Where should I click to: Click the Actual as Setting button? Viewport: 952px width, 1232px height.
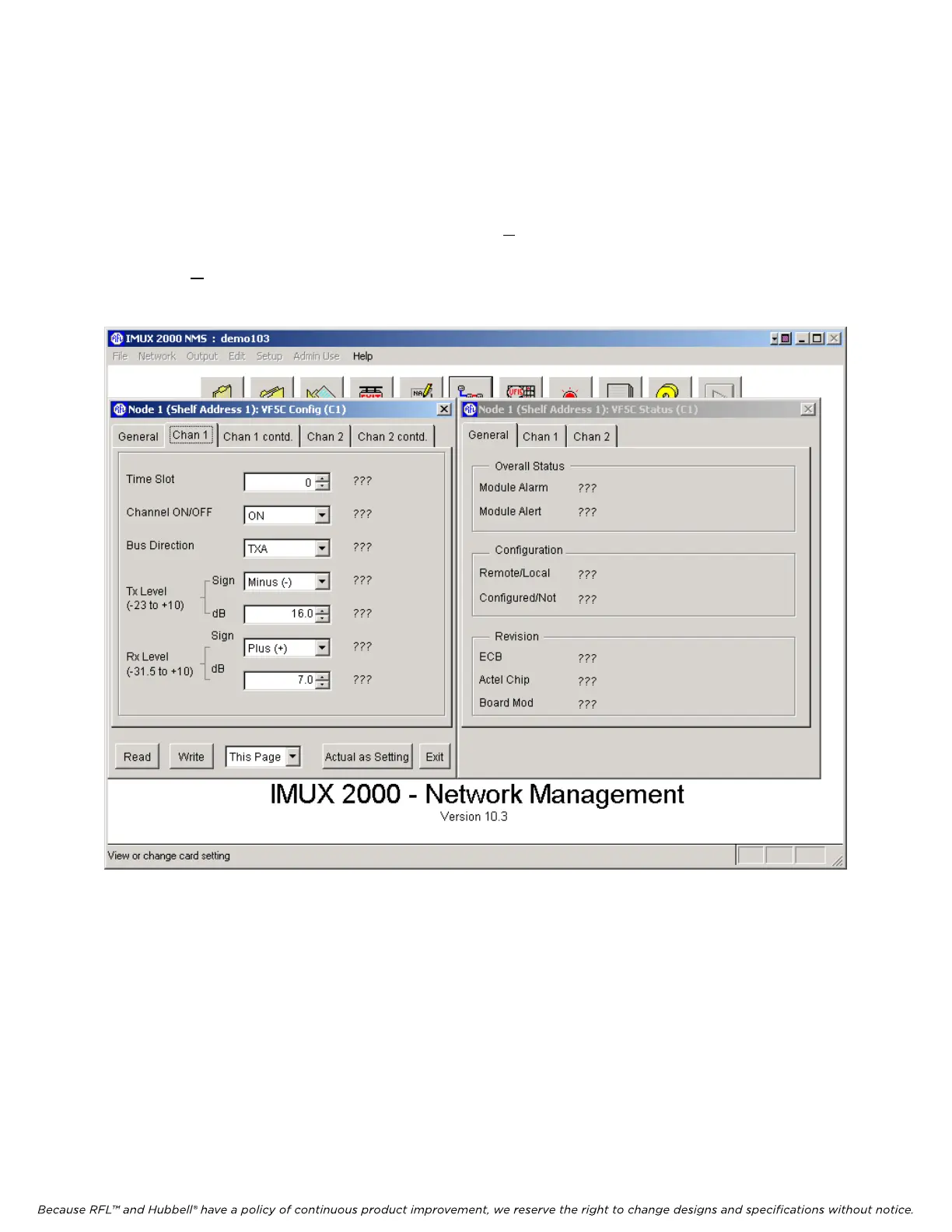367,757
